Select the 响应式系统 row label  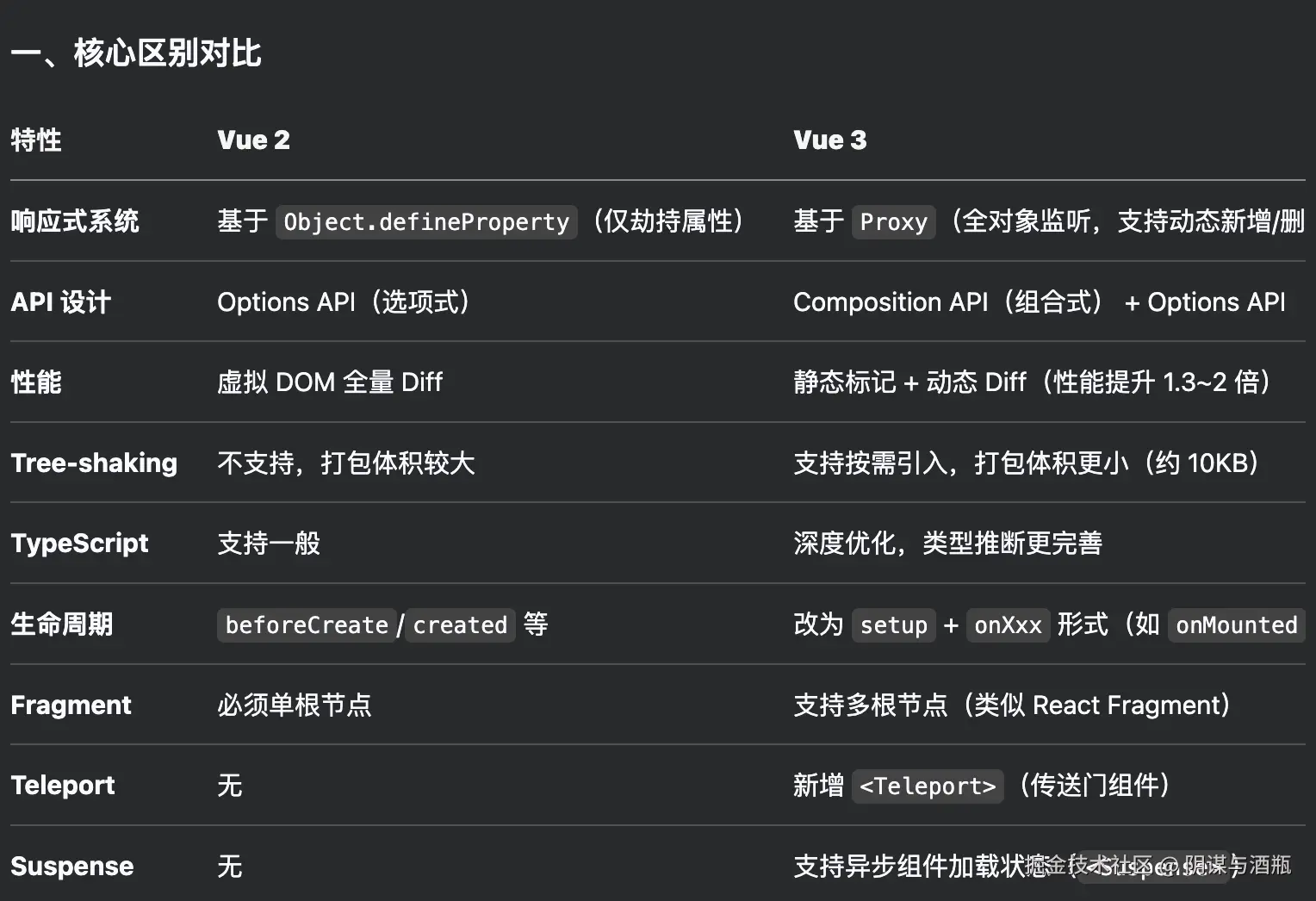tap(75, 221)
